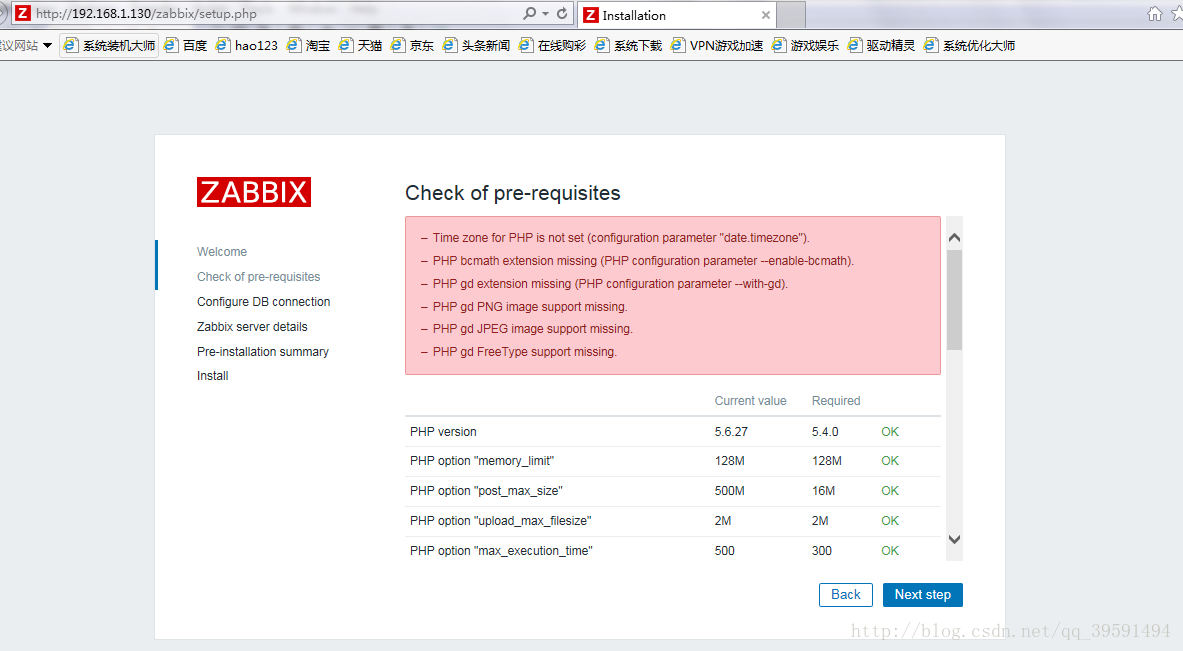Open the browser home page icon

[1155, 14]
